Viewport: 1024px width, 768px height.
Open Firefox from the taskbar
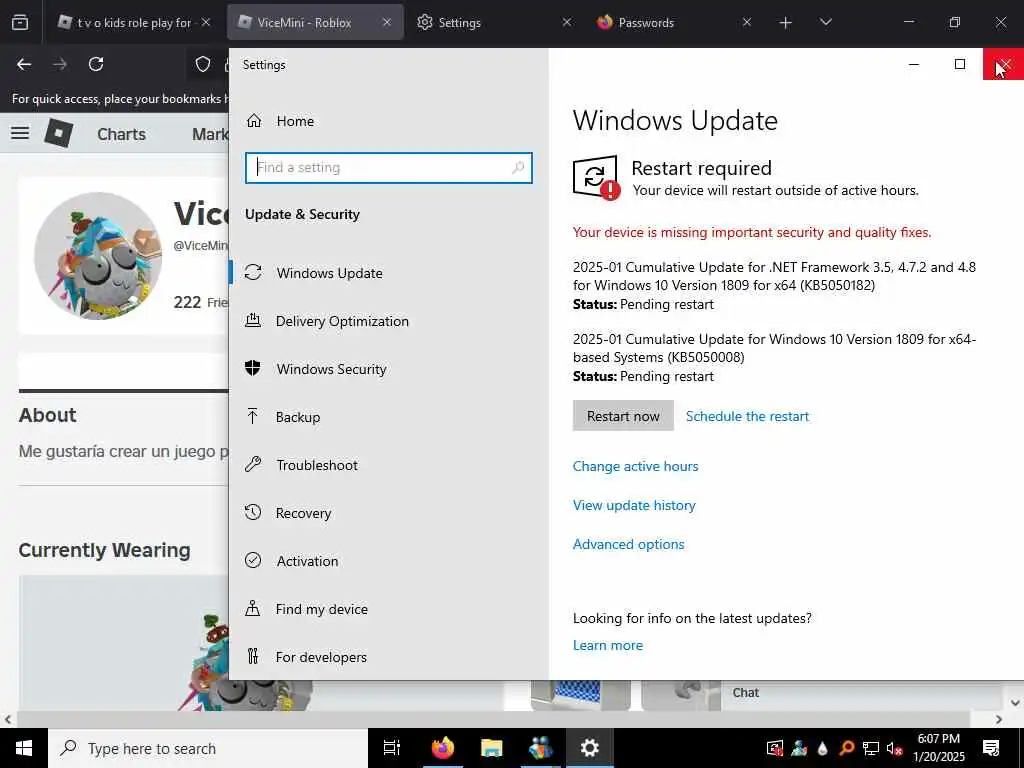[x=442, y=748]
